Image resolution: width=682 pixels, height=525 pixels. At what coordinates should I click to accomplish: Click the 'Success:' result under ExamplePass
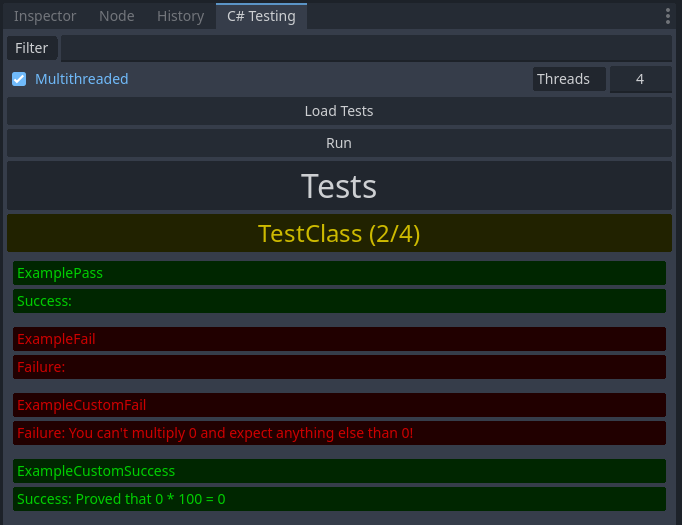coord(339,301)
